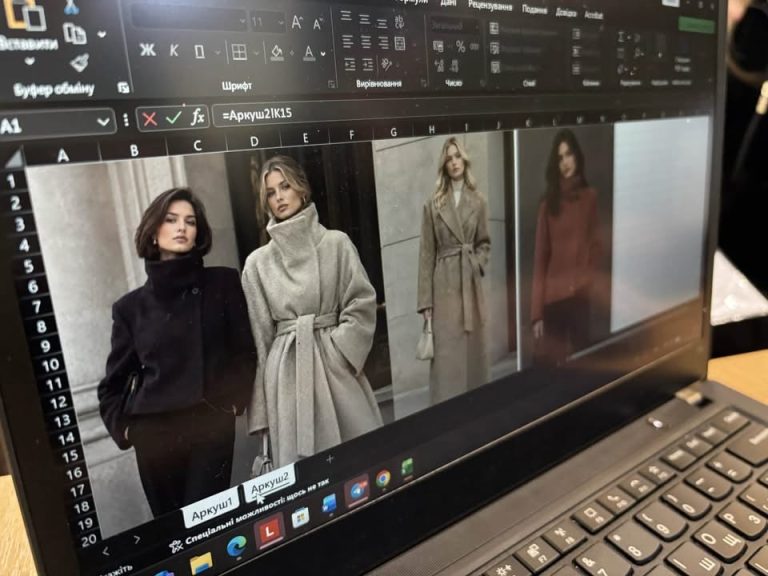768x576 pixels.
Task: Toggle underline formatting with the underlined П button
Action: 199,51
